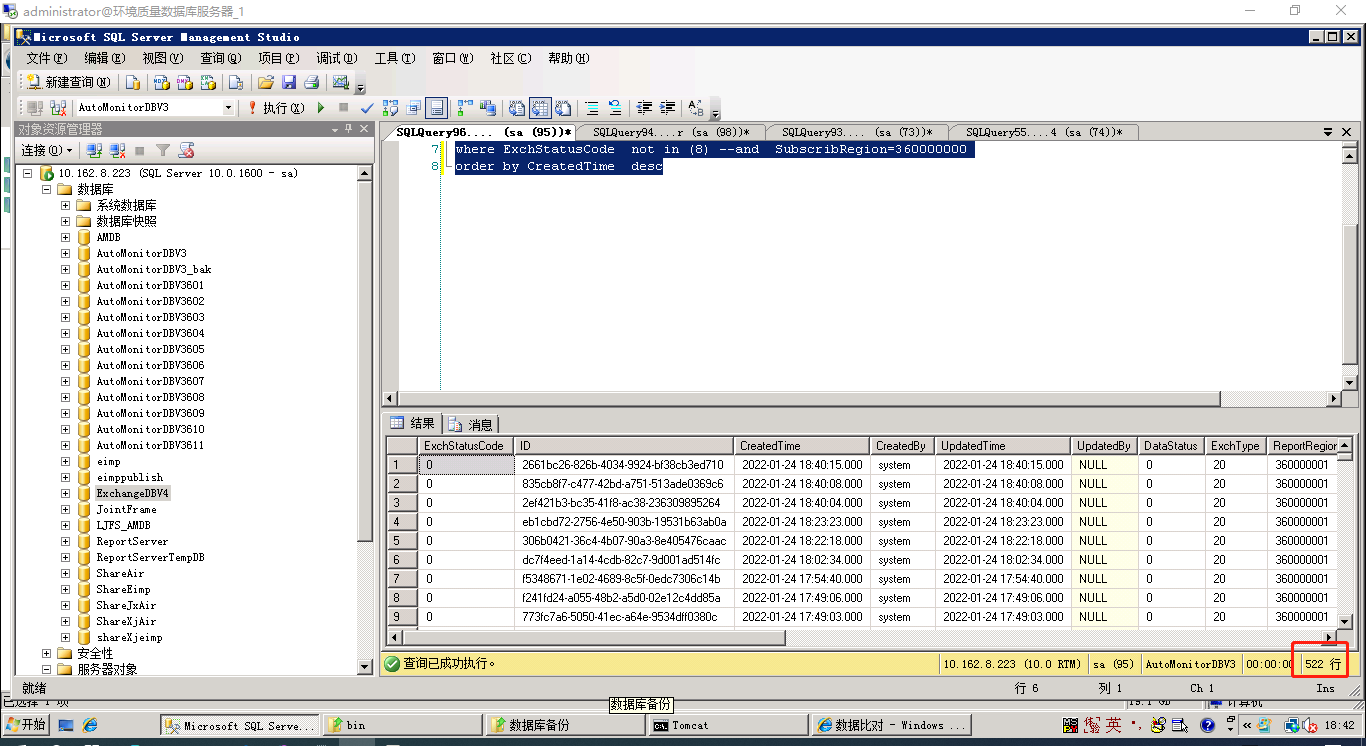The width and height of the screenshot is (1366, 746).
Task: Decrease the indent of selected lines
Action: click(644, 107)
